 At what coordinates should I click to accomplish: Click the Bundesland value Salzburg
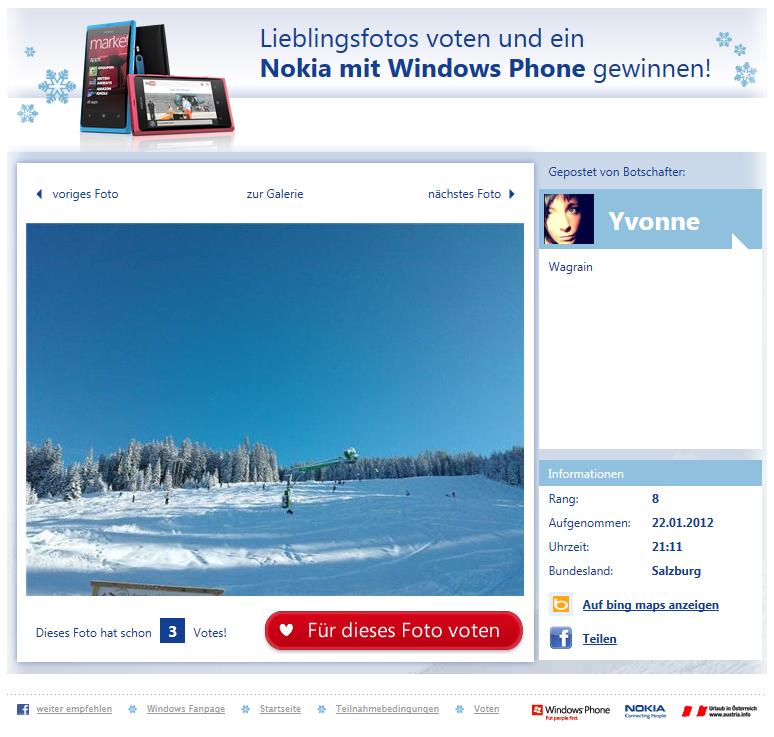click(x=676, y=571)
